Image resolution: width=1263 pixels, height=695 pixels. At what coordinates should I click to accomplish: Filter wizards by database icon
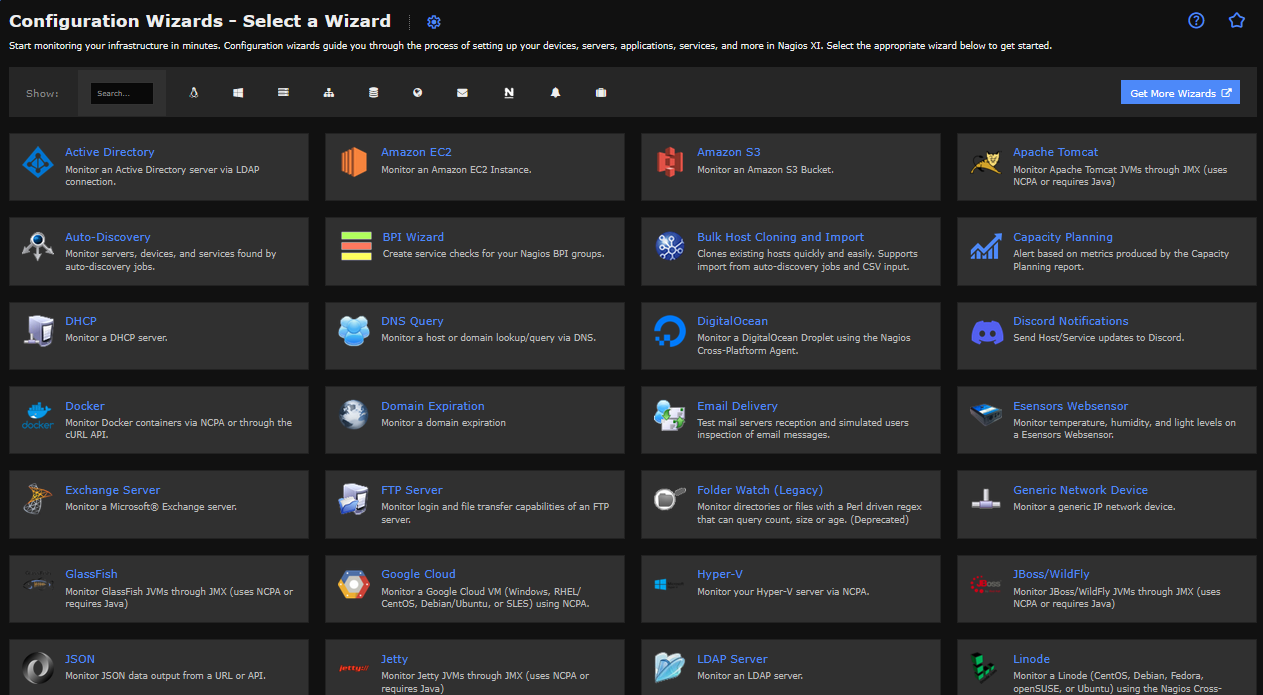pos(373,93)
